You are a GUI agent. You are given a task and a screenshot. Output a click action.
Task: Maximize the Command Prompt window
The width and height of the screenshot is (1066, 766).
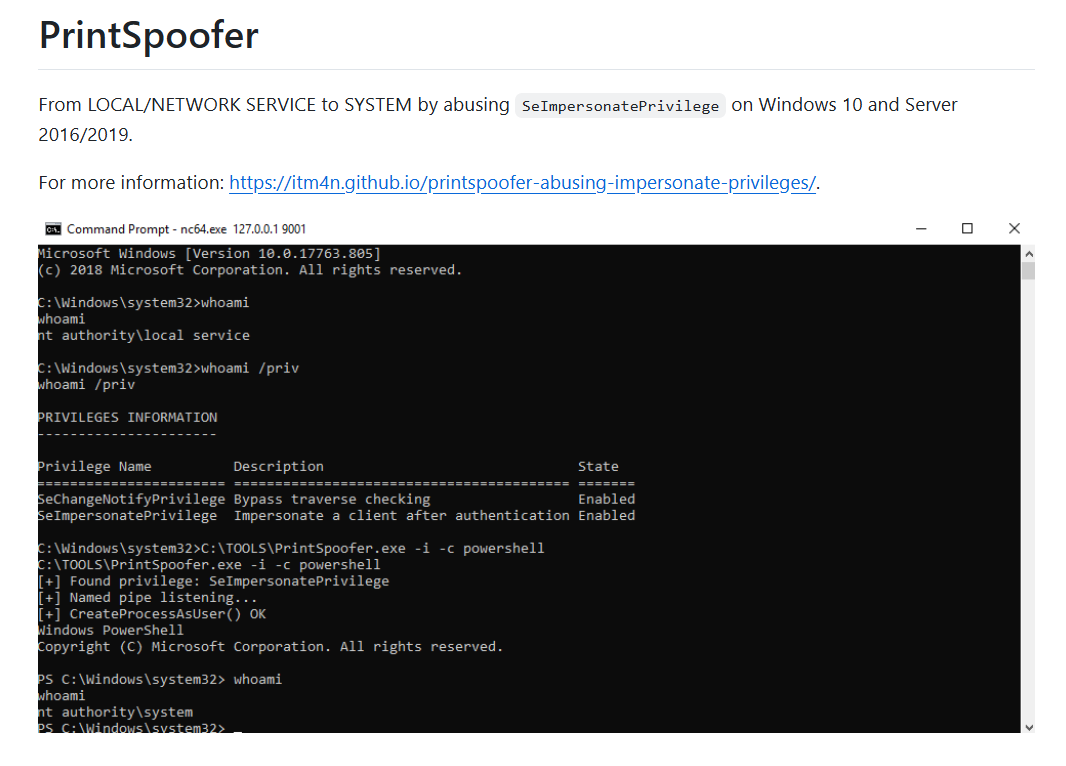(x=967, y=228)
